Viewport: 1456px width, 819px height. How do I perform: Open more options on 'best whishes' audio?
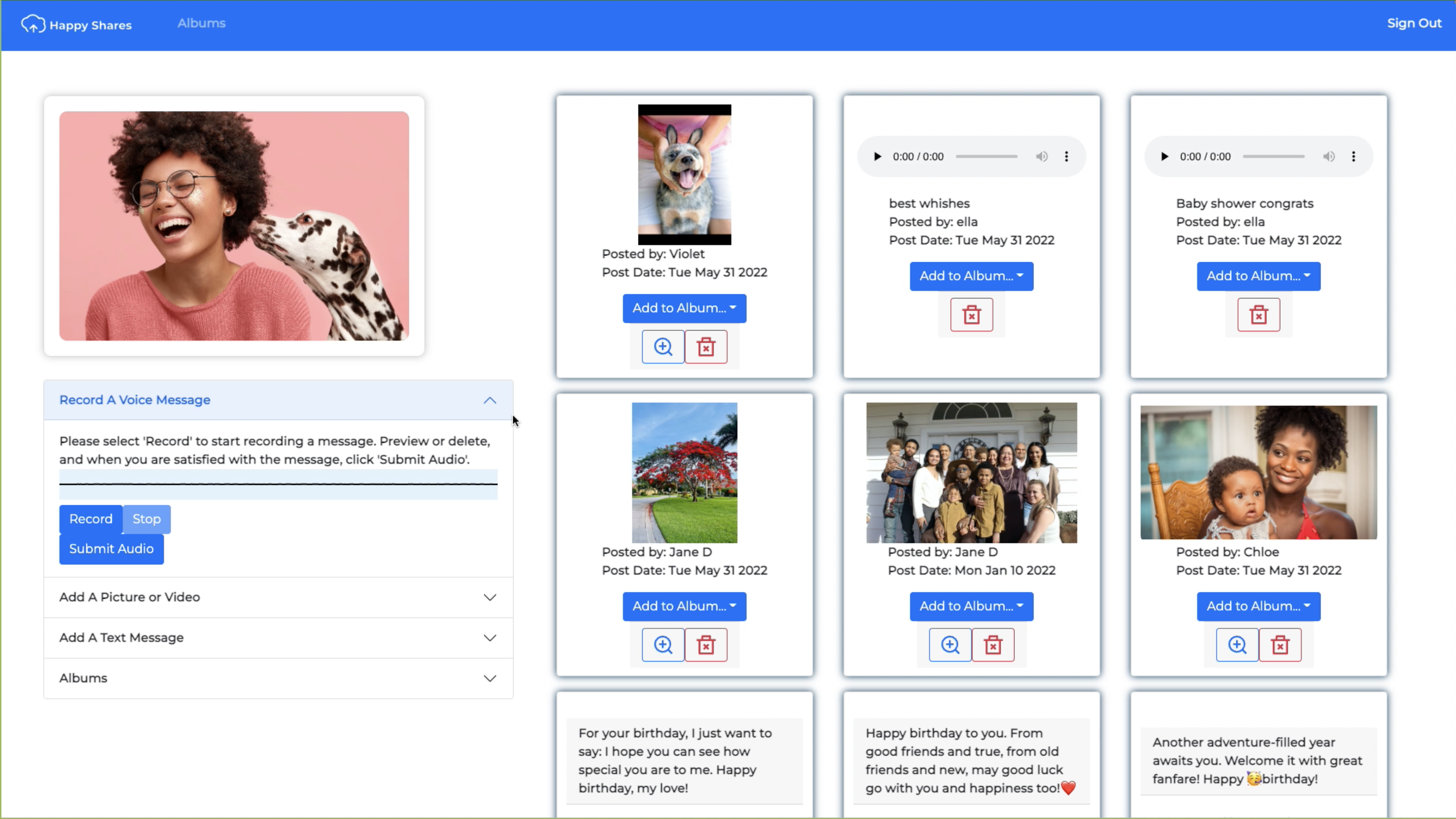tap(1067, 157)
